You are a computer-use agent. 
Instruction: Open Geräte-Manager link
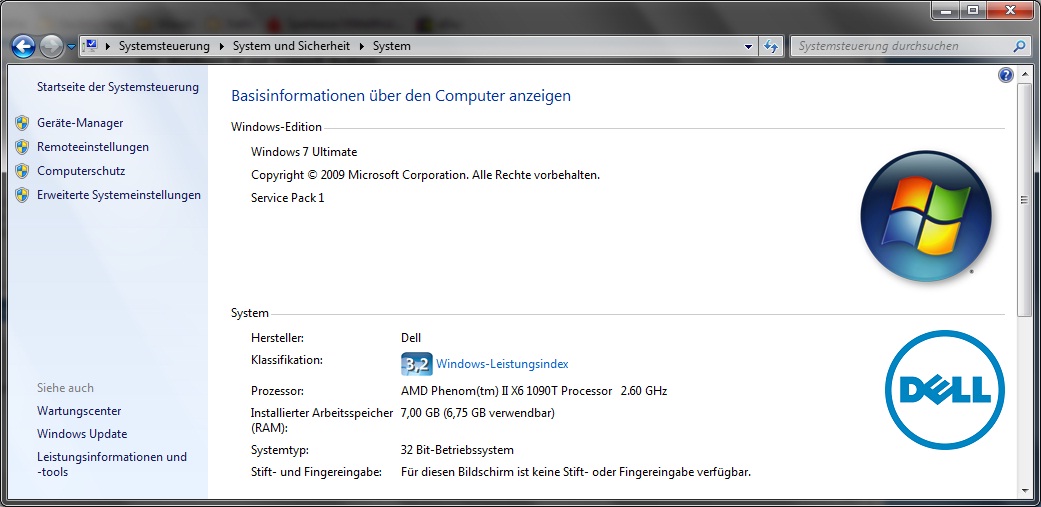point(80,123)
